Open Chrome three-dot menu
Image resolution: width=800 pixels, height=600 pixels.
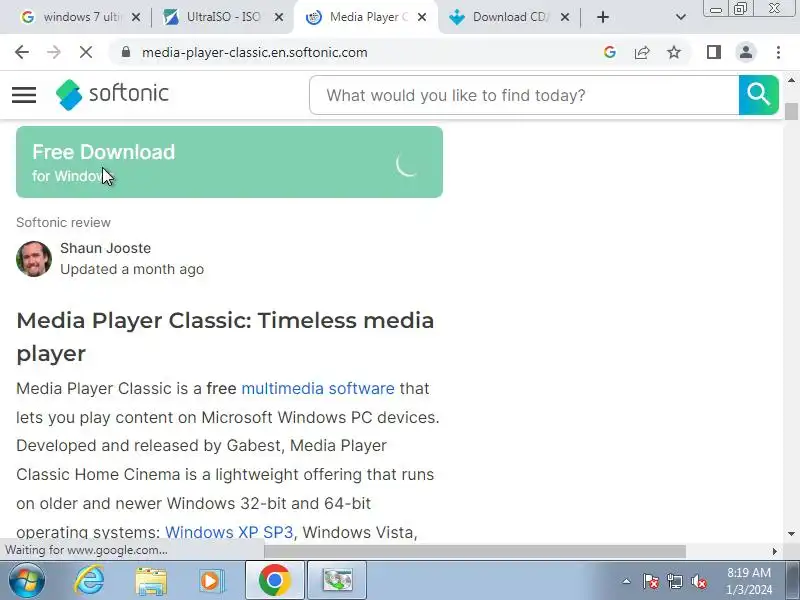click(778, 52)
